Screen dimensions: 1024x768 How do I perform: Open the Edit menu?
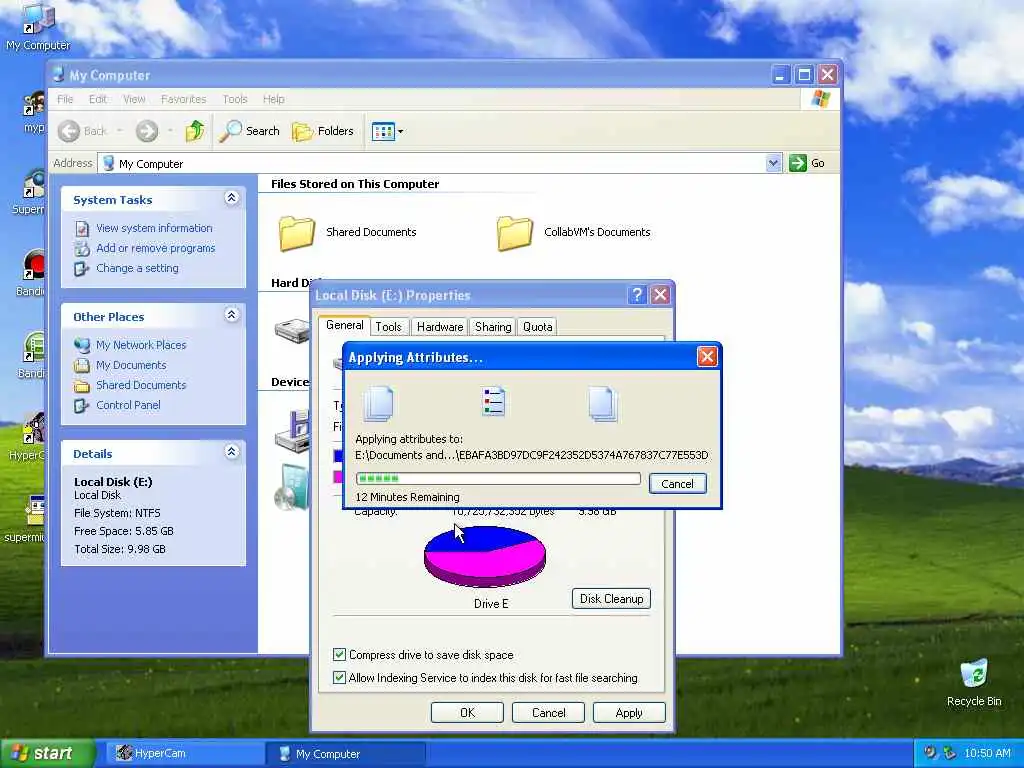tap(97, 99)
